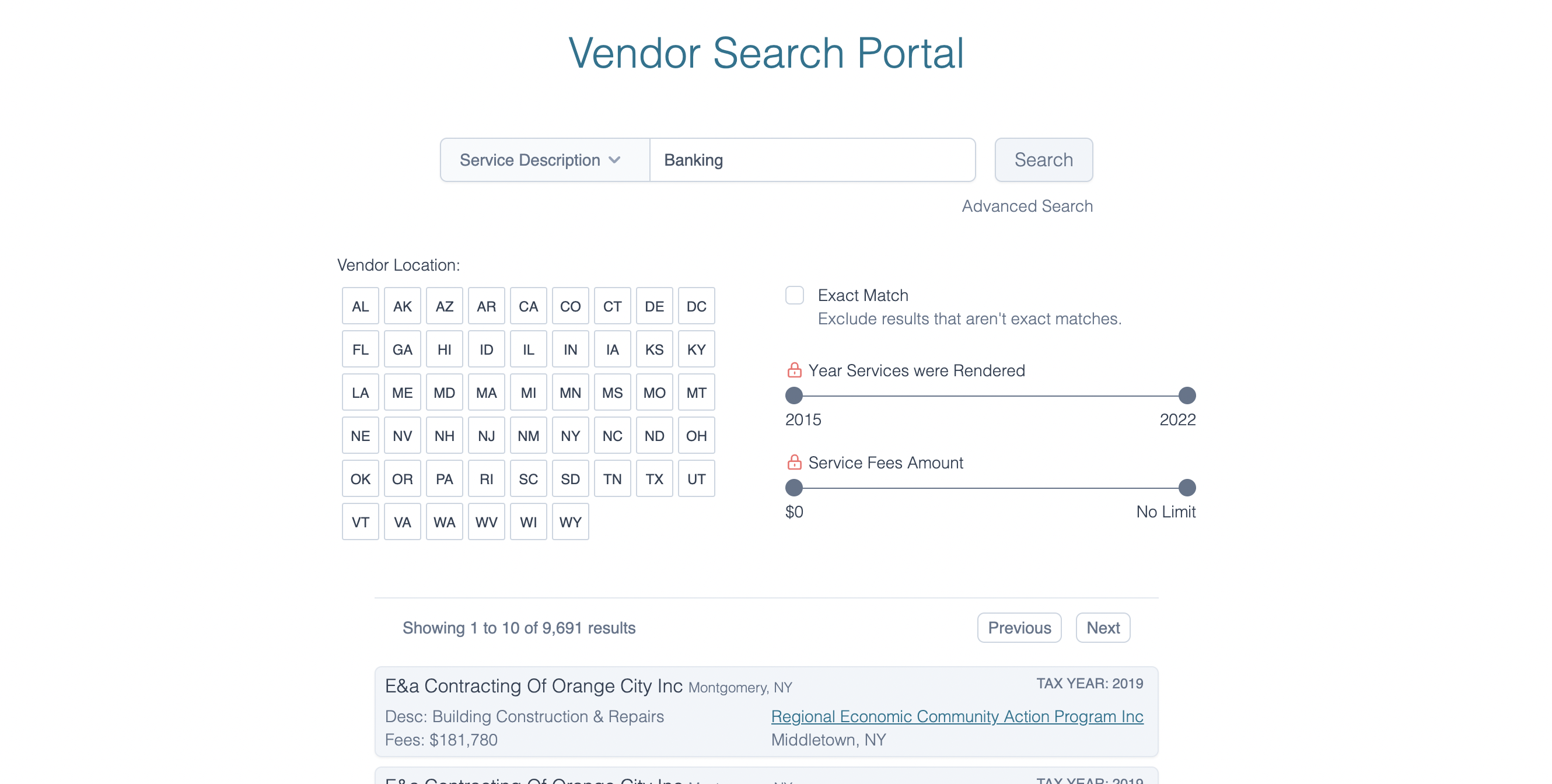Select the AR state button
The height and width of the screenshot is (784, 1552).
(486, 306)
